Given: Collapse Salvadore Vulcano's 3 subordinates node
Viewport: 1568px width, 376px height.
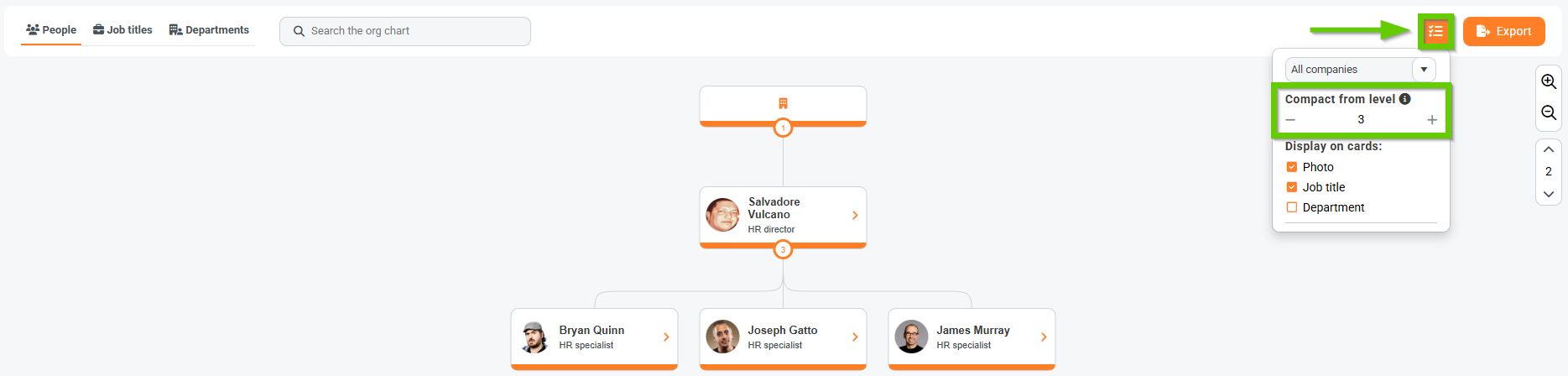Looking at the screenshot, I should (x=783, y=249).
